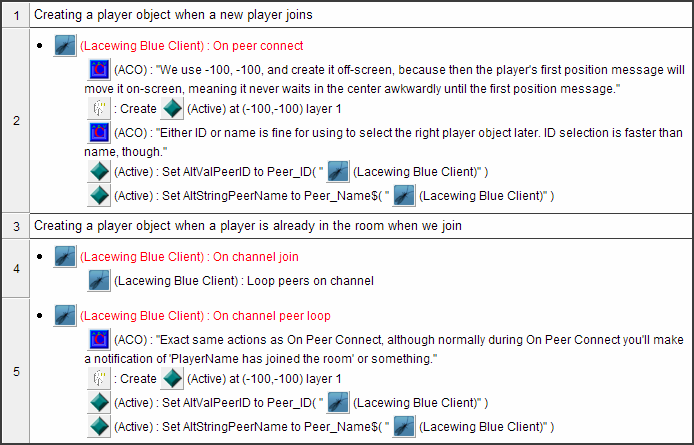Screen dimensions: 694x445
Task: Click the Create Active at (-100,-100) action in event 5
Action: [x=214, y=379]
